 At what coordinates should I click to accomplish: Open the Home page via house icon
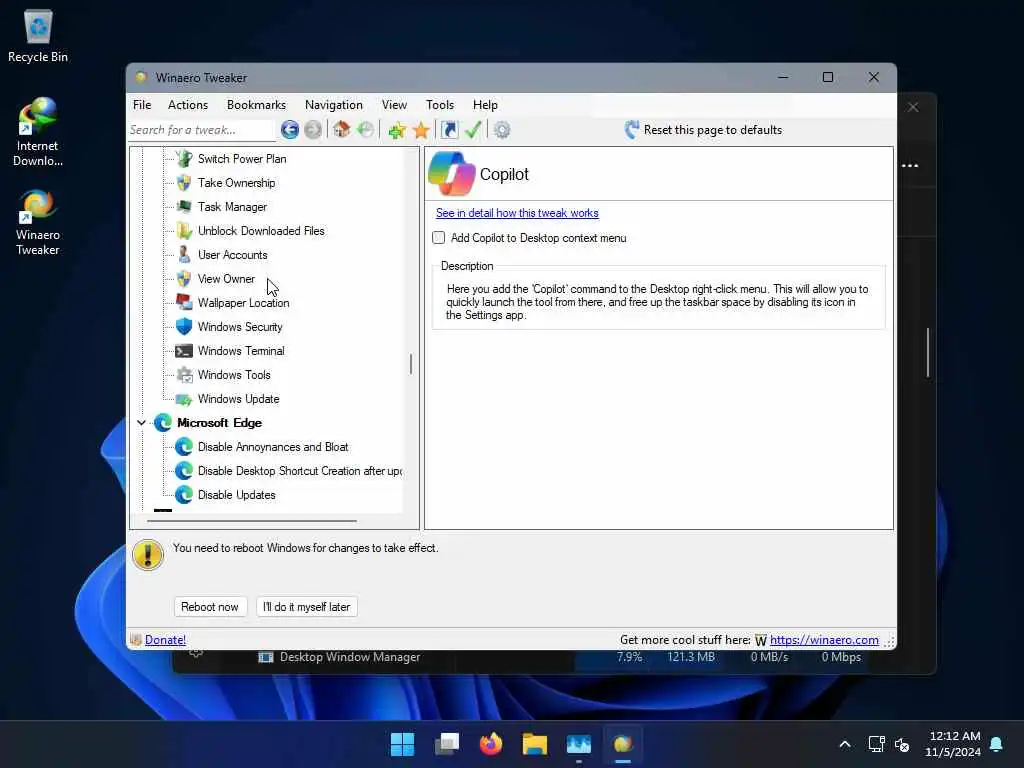point(342,129)
